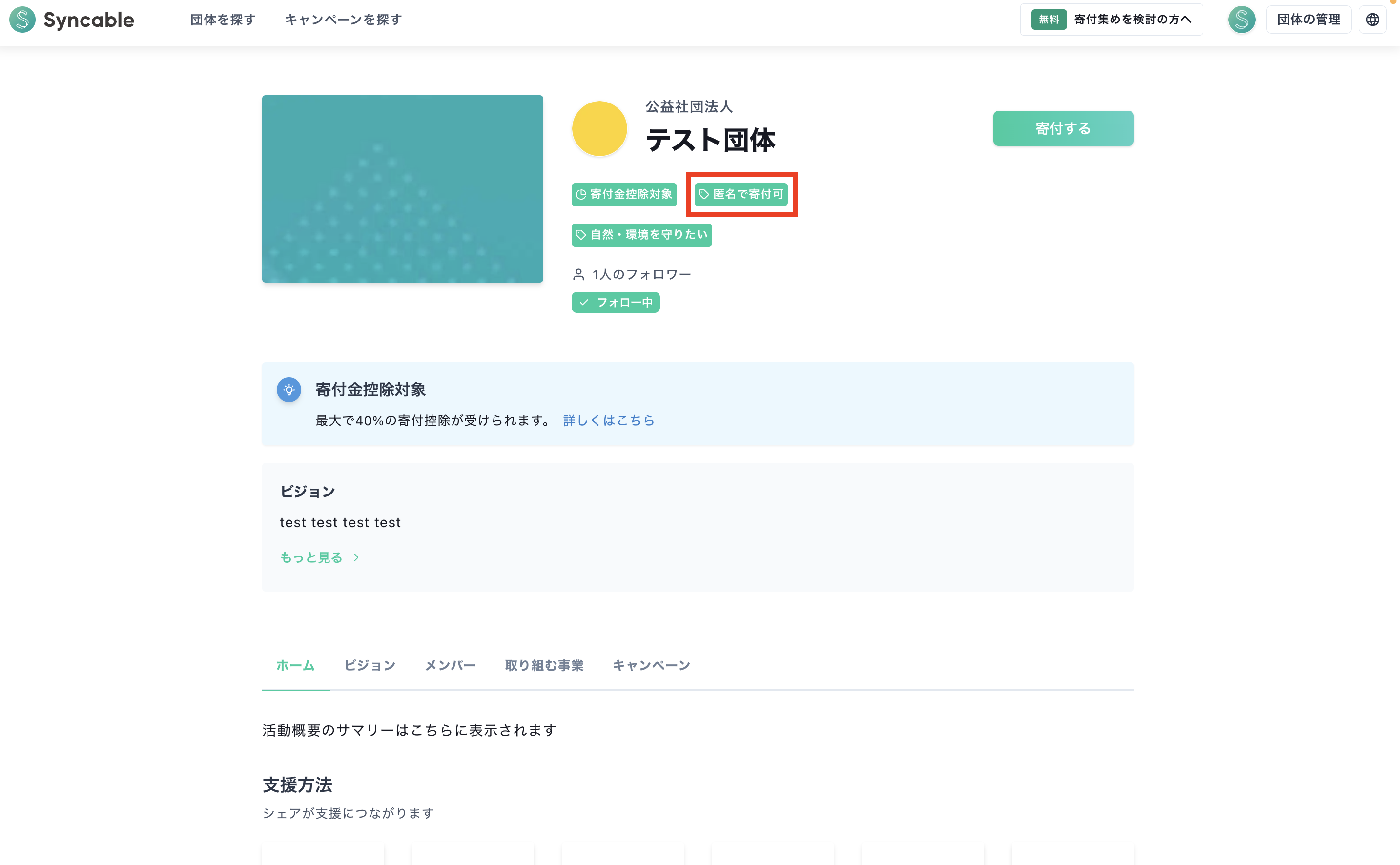Open the chevron next to もっと見る

(355, 557)
